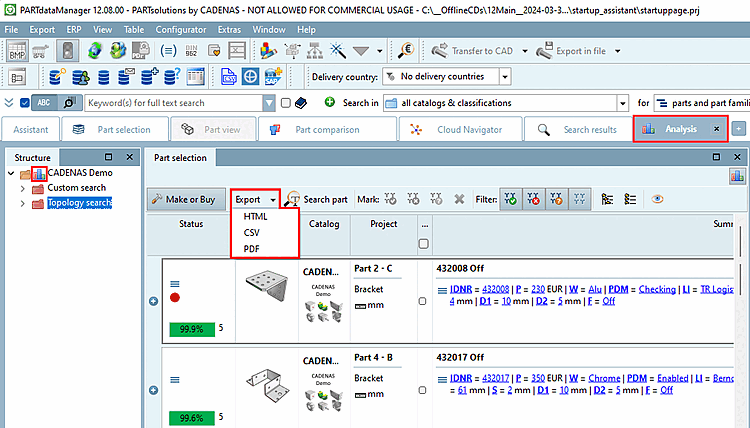Click the bar chart icon at Part selection right
This screenshot has width=750, height=428.
pos(737,176)
